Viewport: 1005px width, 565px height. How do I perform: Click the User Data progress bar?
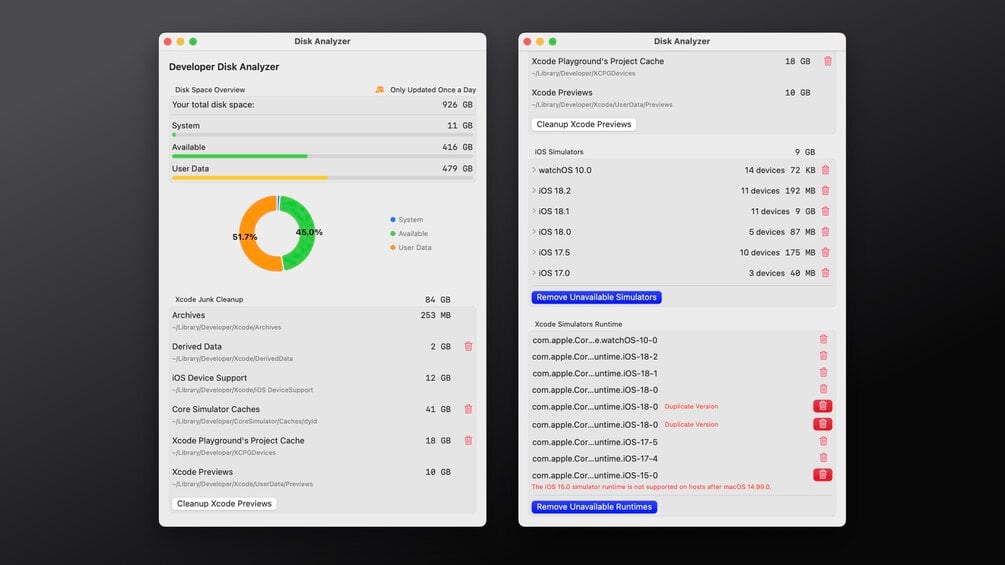[322, 177]
